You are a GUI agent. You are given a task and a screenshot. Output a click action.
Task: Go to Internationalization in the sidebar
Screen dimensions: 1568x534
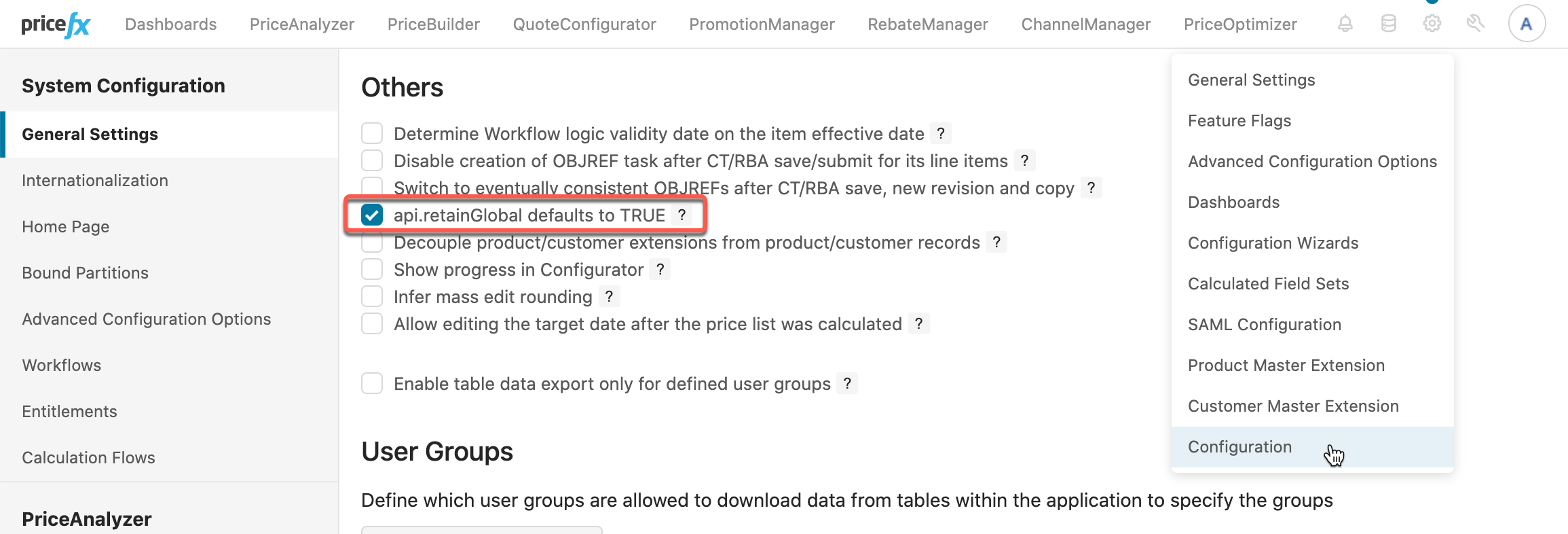(x=95, y=181)
